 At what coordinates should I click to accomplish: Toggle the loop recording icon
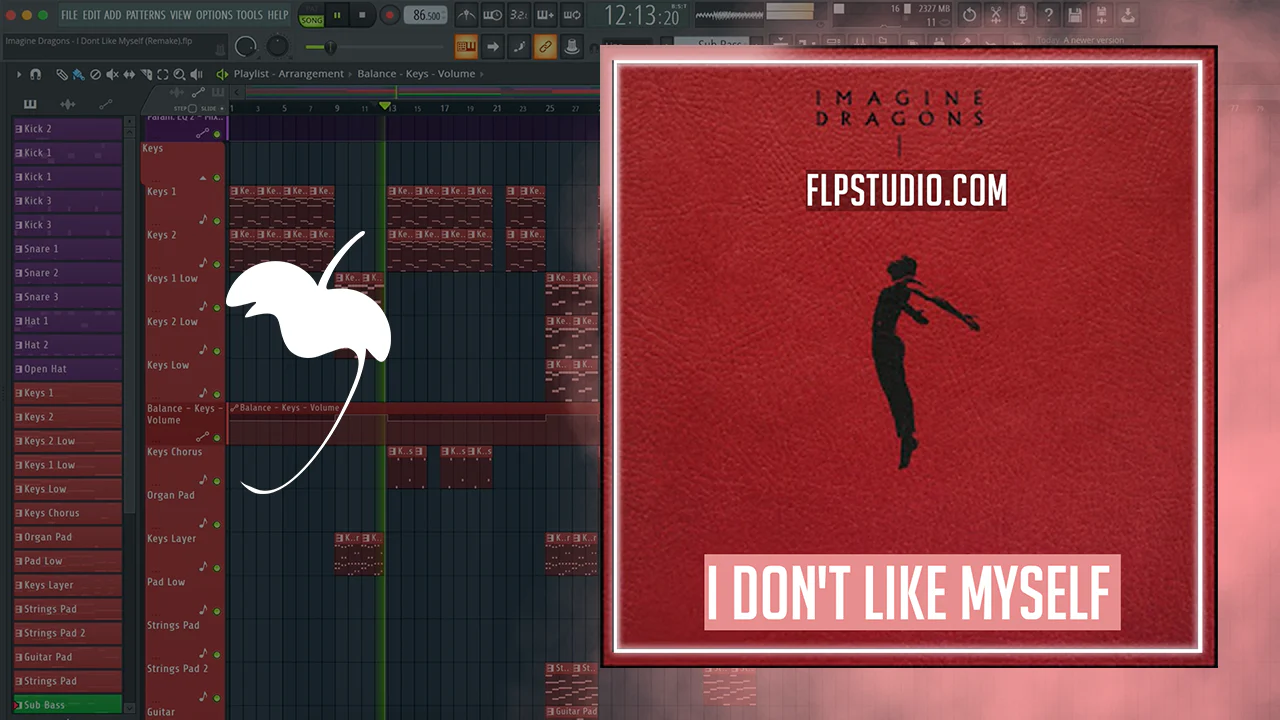pos(571,15)
